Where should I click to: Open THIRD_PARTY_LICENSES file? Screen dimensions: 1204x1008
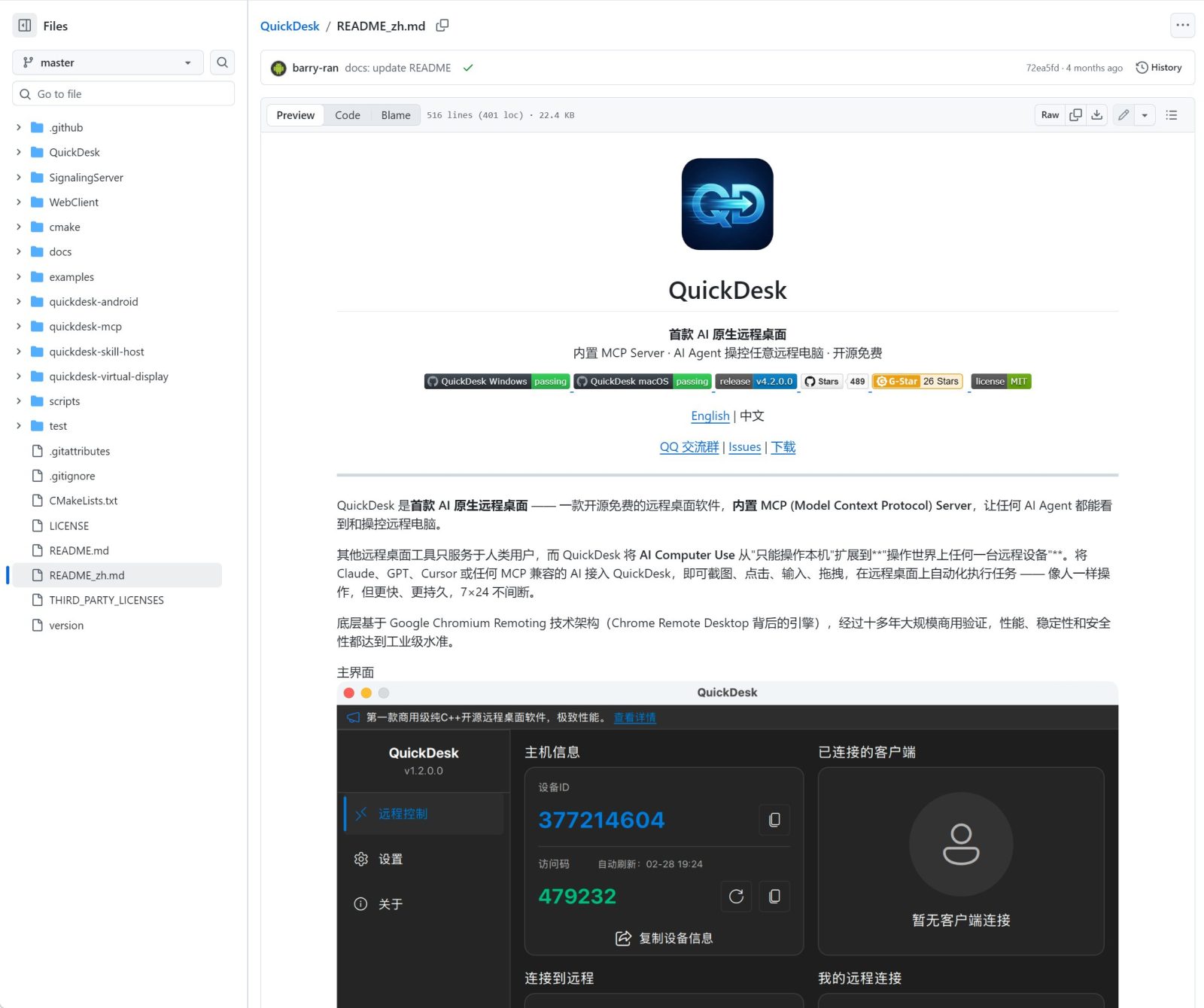point(106,600)
